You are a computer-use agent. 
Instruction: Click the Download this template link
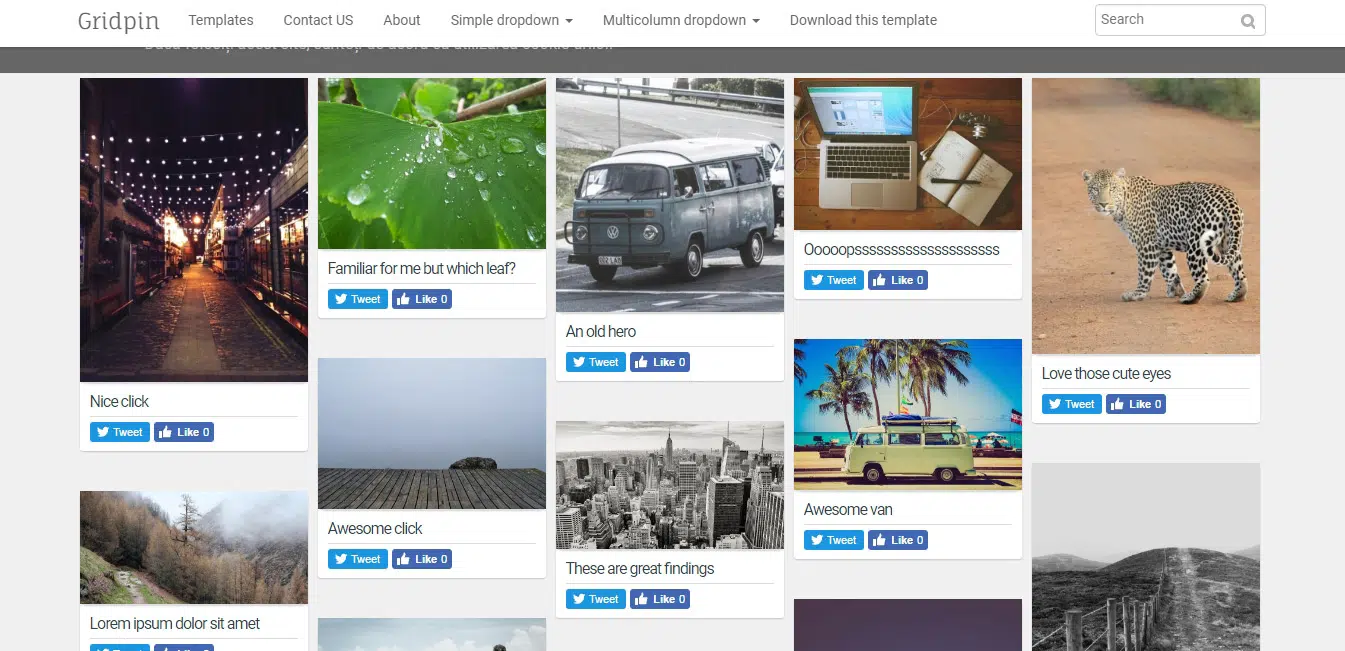(x=863, y=20)
